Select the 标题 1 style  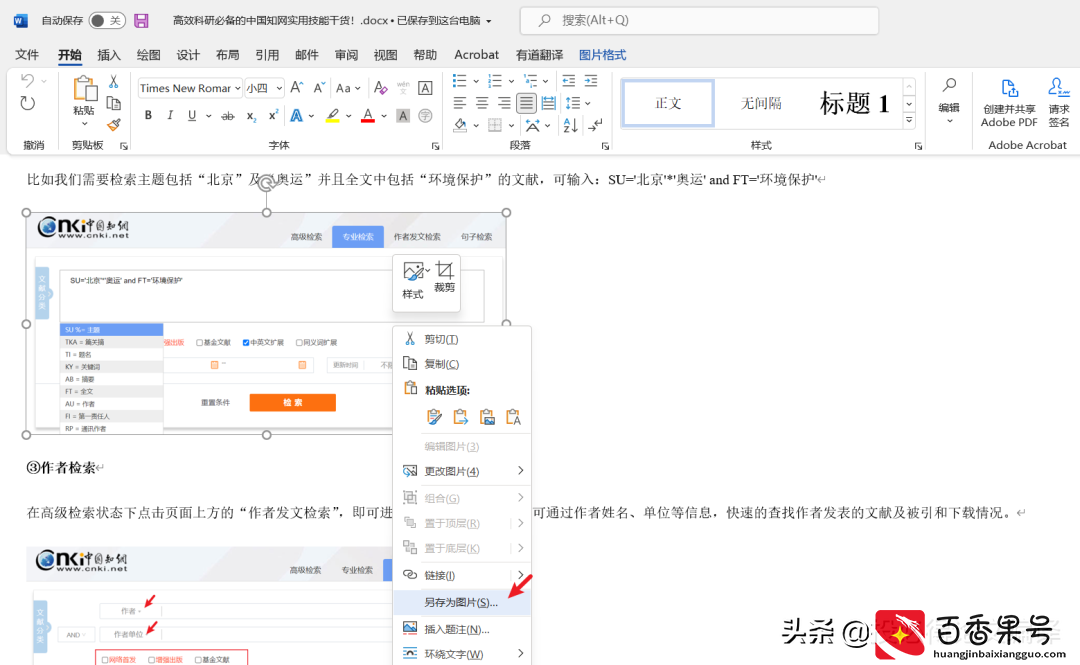[x=854, y=103]
